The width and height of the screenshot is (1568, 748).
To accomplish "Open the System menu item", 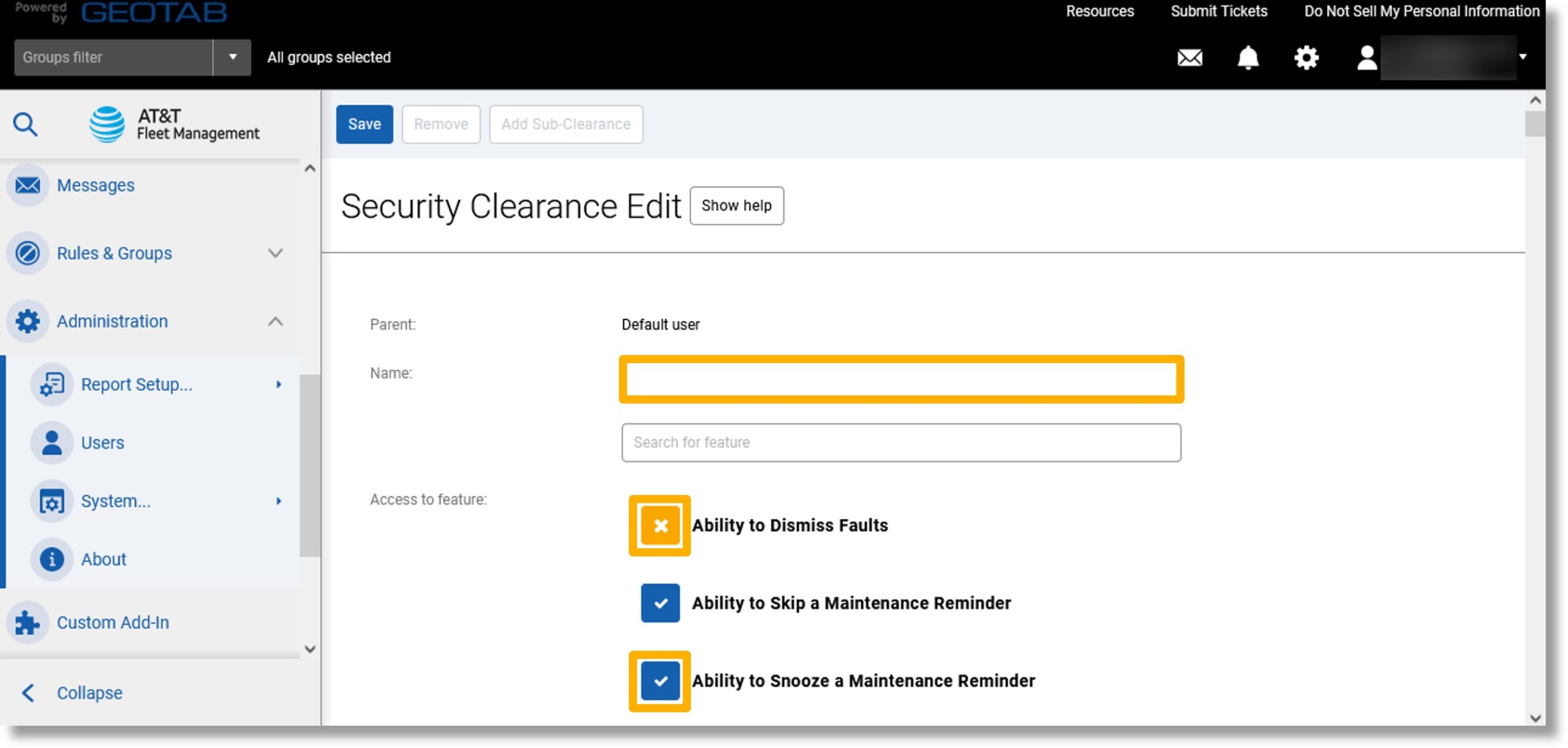I will pyautogui.click(x=115, y=501).
